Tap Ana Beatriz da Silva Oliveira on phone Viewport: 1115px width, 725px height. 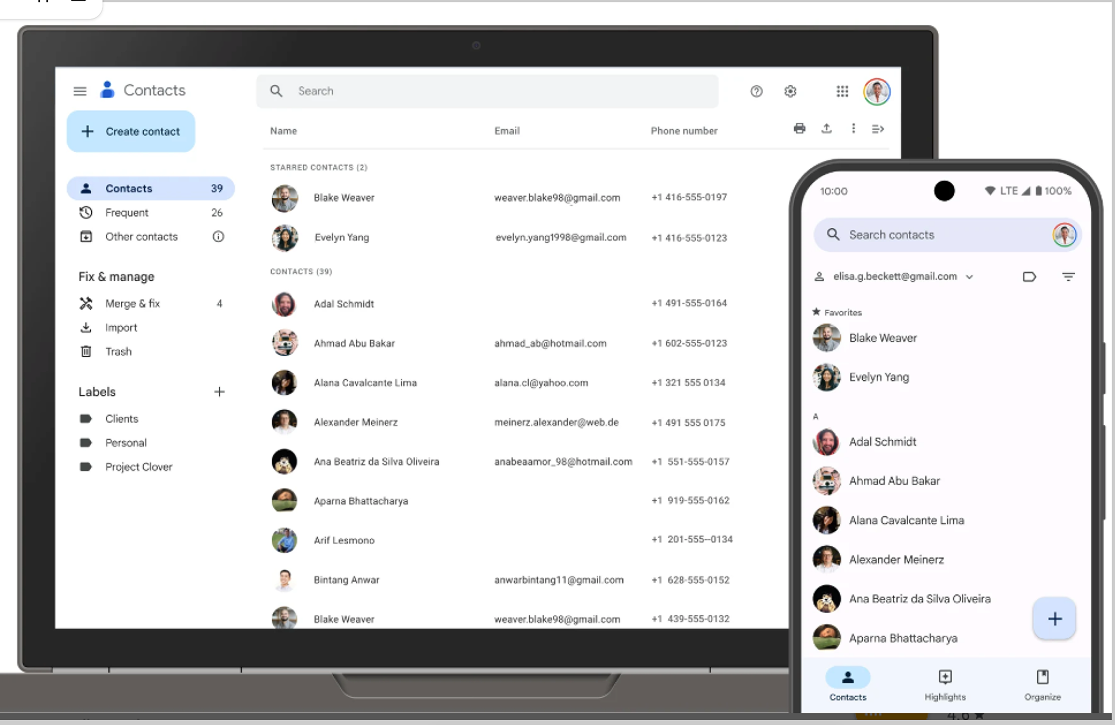coord(921,598)
